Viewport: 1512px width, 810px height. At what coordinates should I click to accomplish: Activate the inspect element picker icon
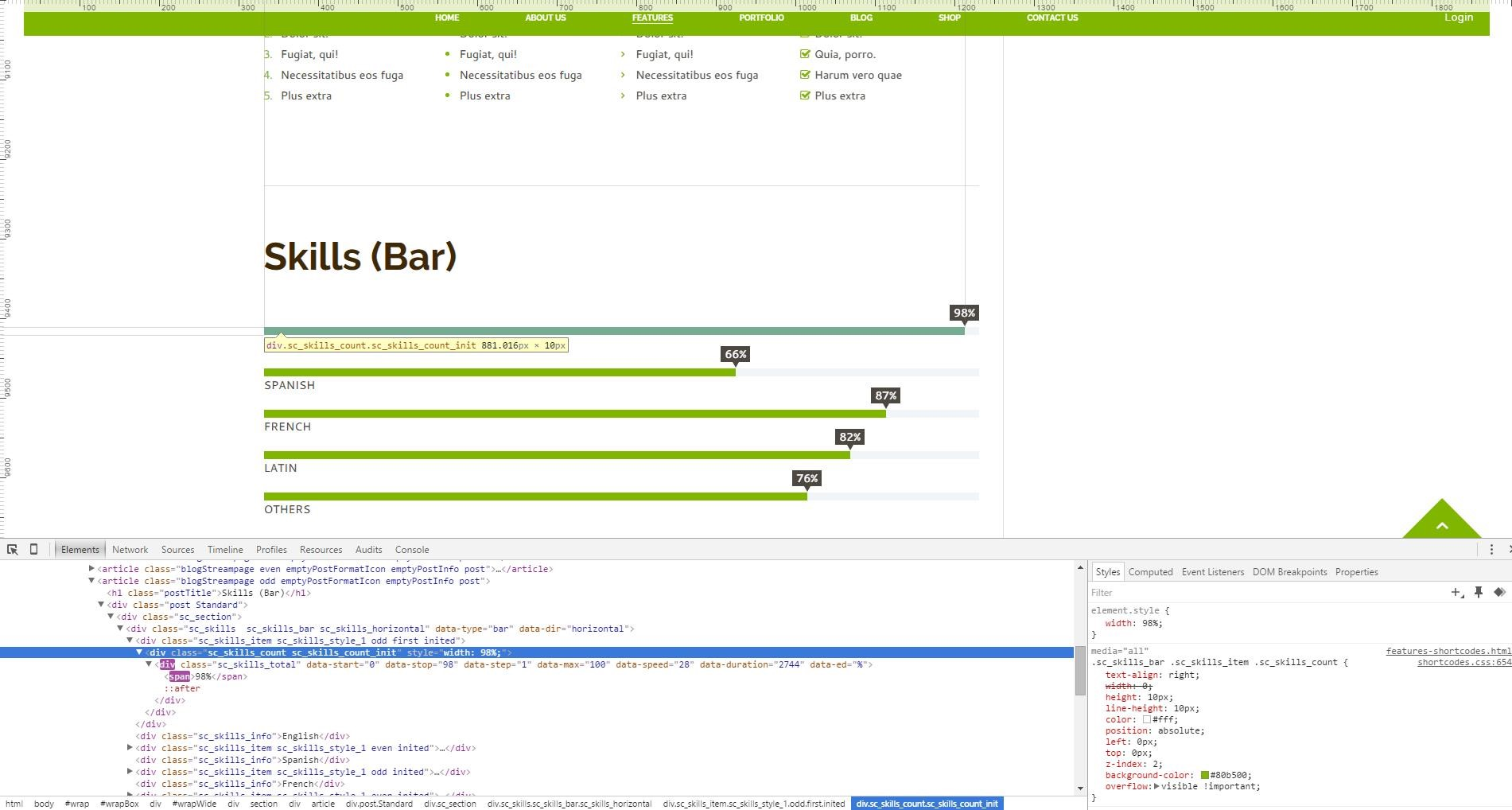[x=13, y=549]
